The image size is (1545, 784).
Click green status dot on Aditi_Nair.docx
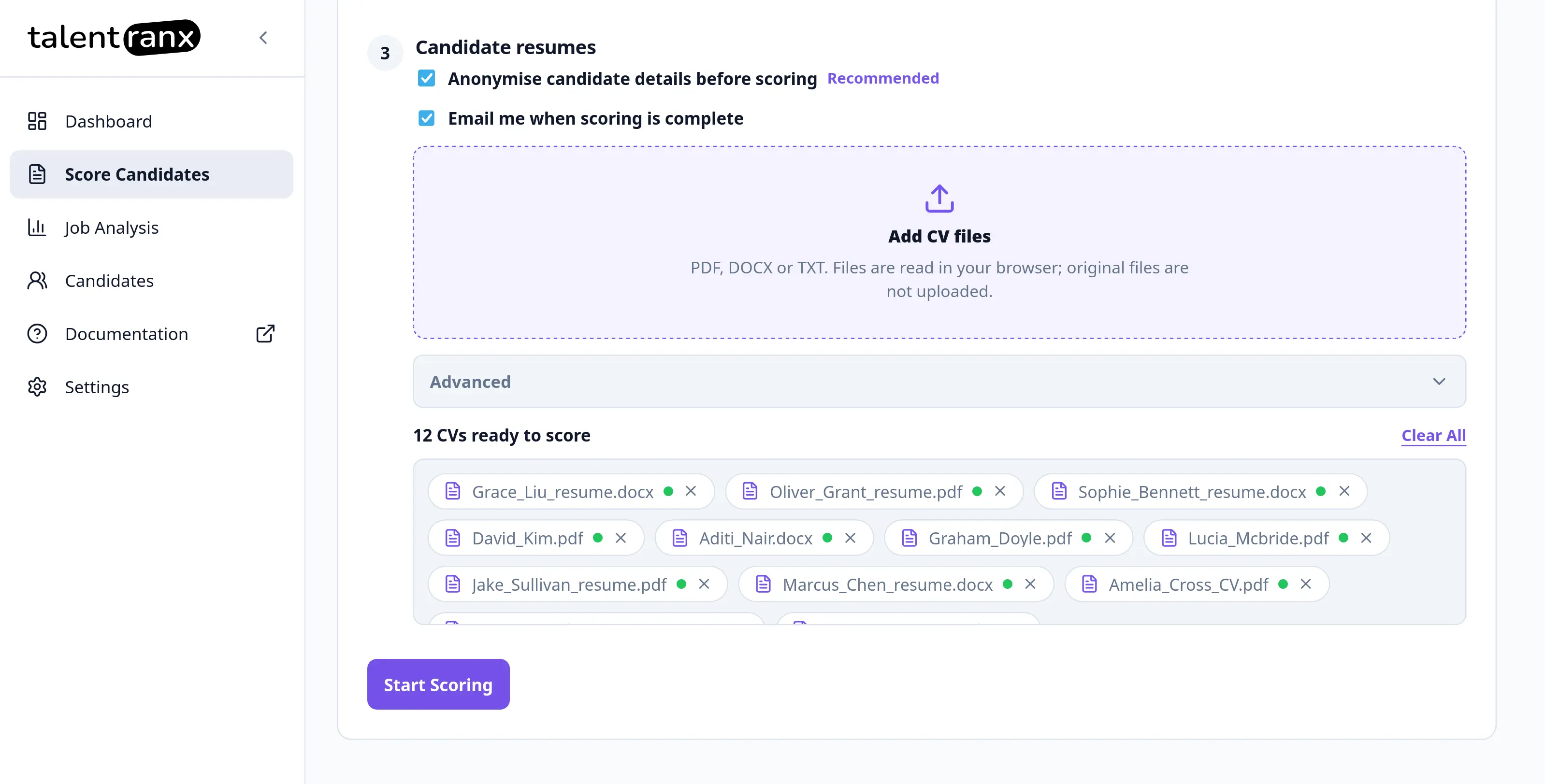tap(828, 538)
